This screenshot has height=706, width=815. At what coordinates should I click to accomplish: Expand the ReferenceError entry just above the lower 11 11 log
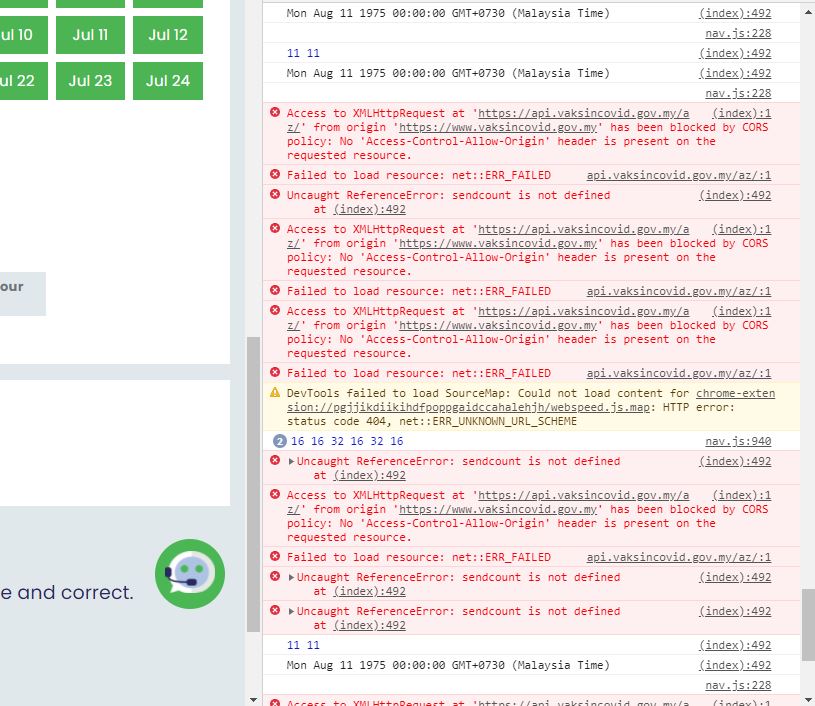click(x=291, y=611)
